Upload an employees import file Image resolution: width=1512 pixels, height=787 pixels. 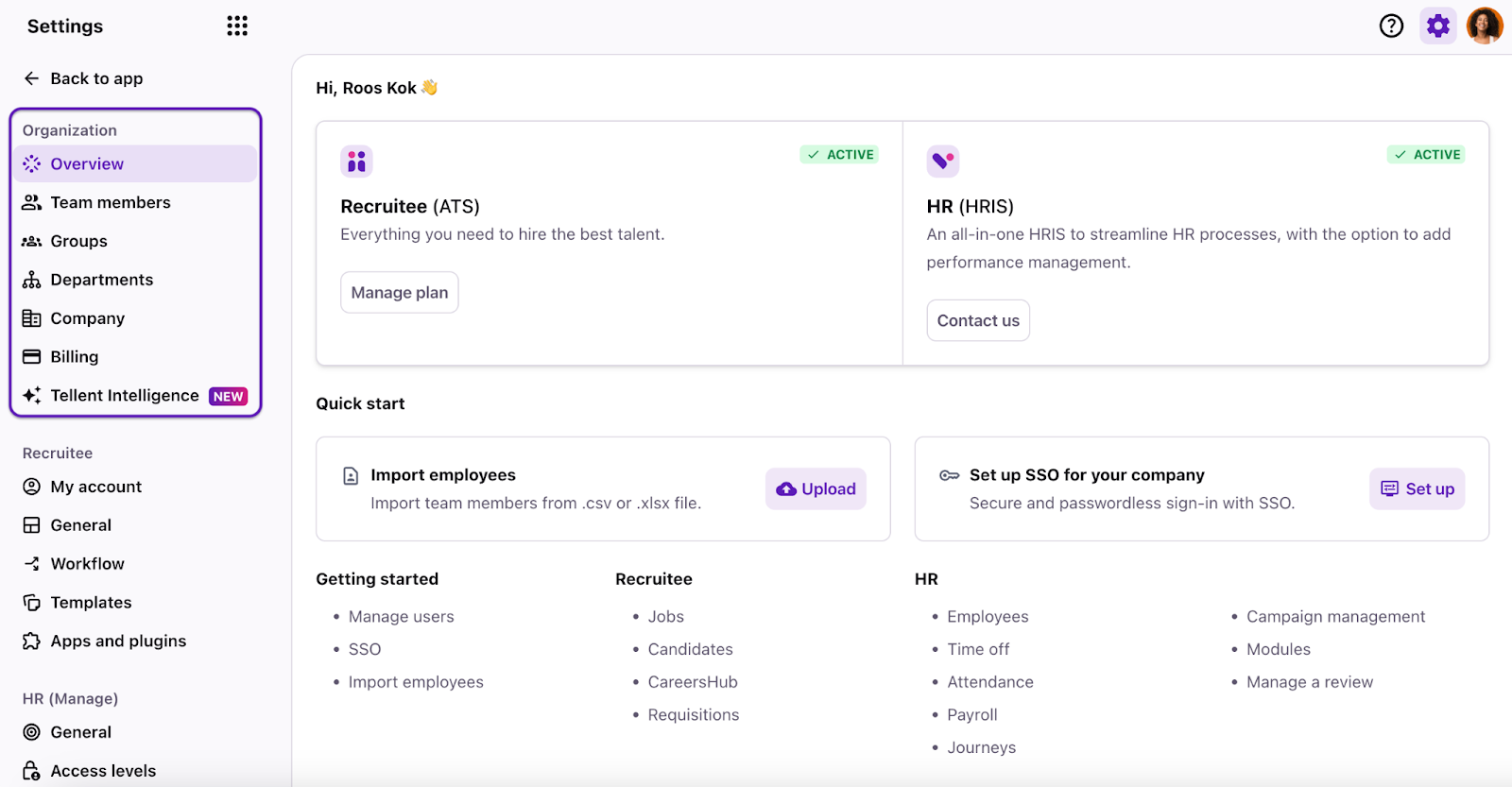coord(816,489)
